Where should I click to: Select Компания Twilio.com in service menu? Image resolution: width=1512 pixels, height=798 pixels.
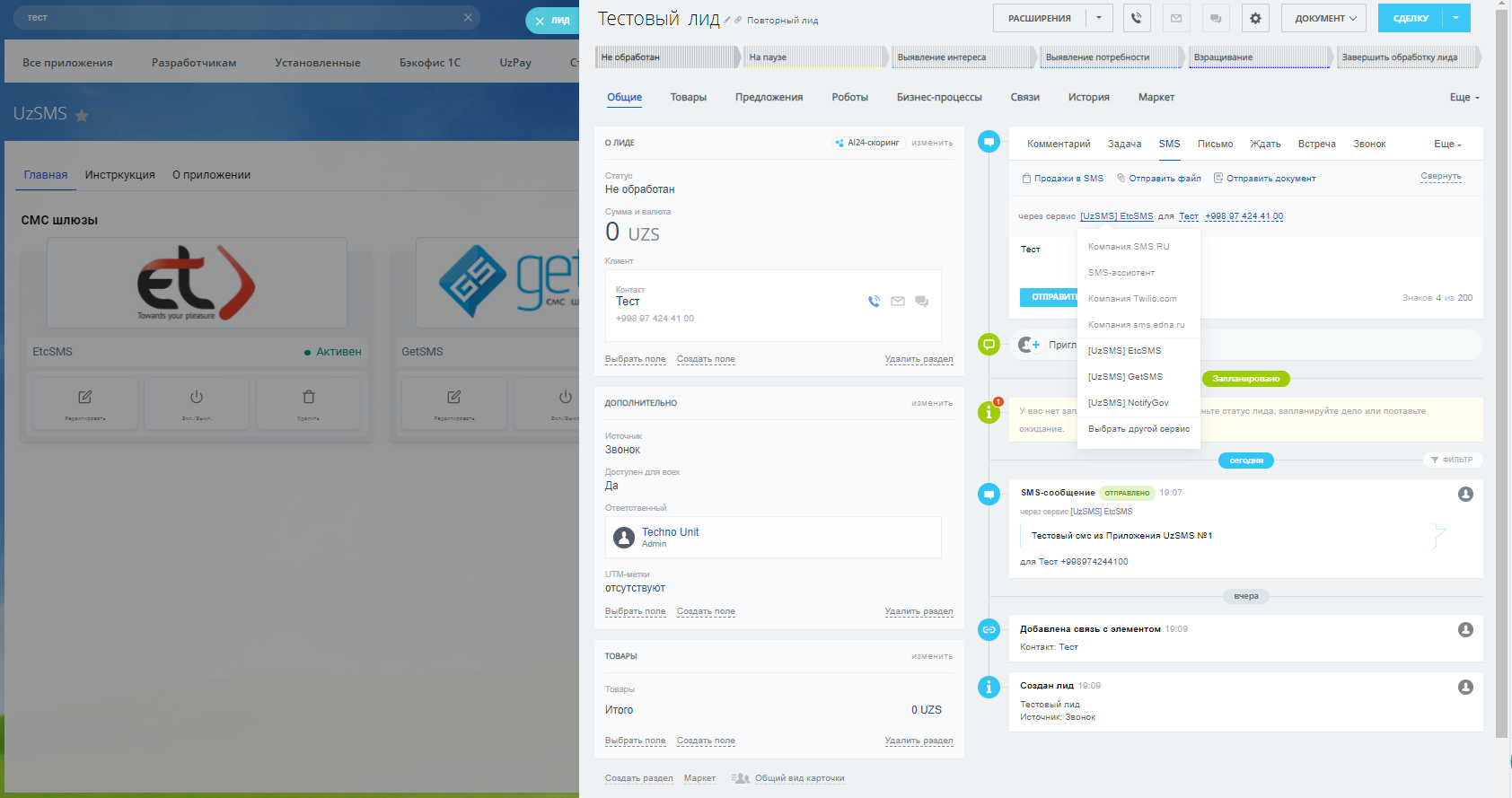1138,299
